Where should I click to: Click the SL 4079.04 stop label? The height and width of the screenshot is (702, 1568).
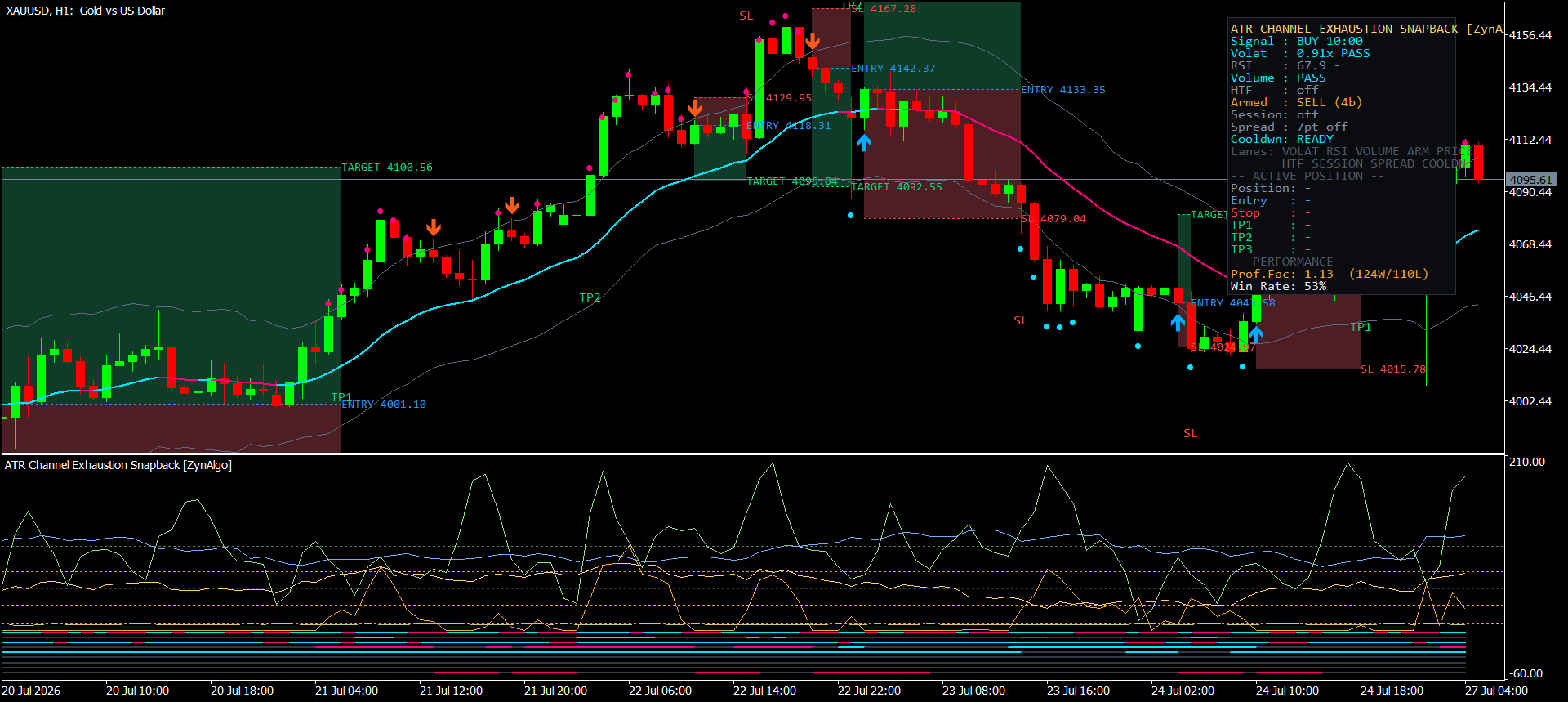pos(1053,219)
